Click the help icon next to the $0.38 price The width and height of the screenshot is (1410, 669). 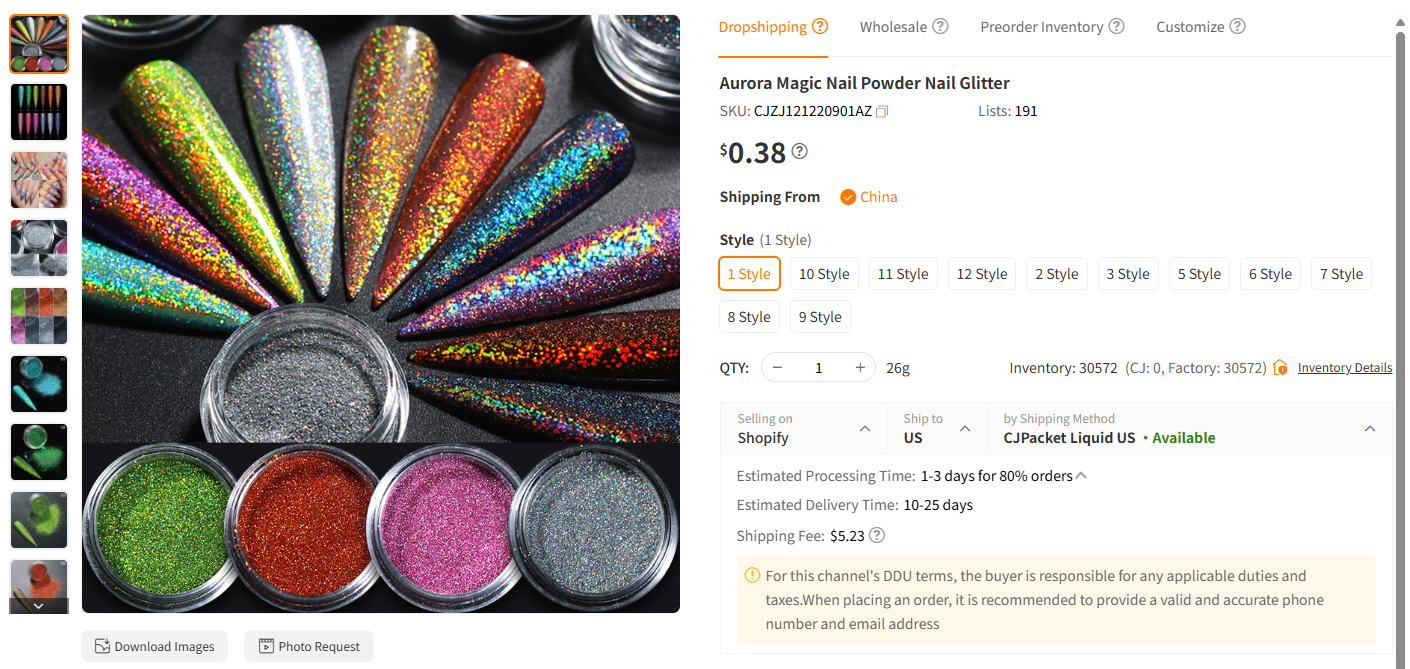coord(798,151)
